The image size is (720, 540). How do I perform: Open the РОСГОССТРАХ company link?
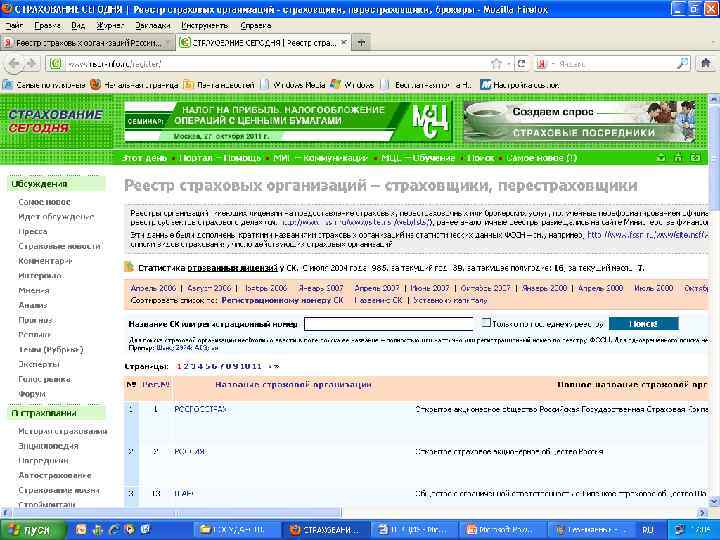(200, 409)
